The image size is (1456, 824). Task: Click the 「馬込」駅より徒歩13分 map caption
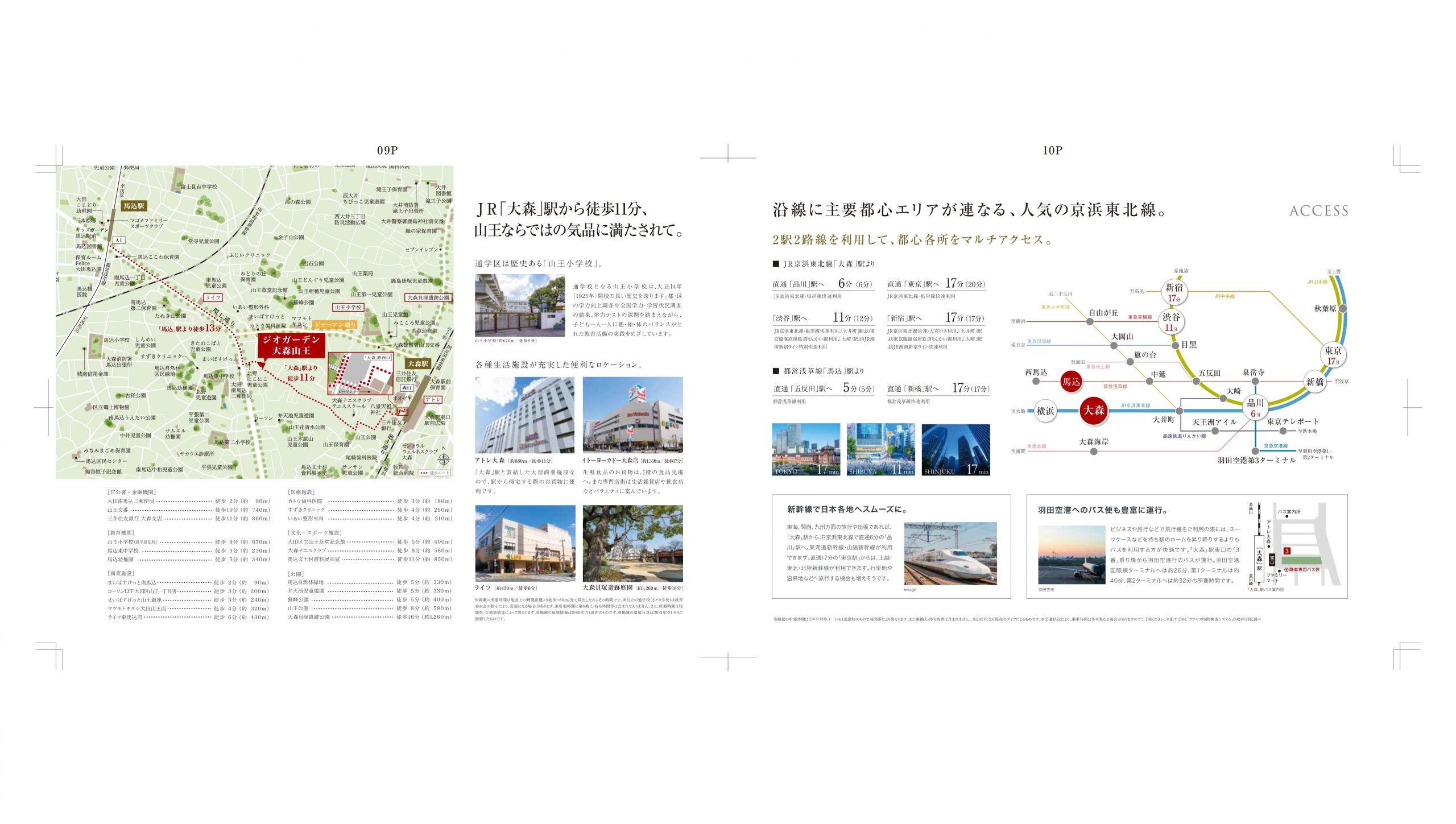tap(189, 329)
